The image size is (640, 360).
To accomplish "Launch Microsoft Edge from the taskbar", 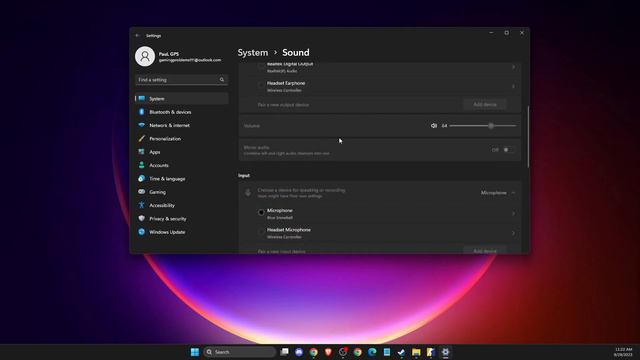I will pyautogui.click(x=372, y=352).
